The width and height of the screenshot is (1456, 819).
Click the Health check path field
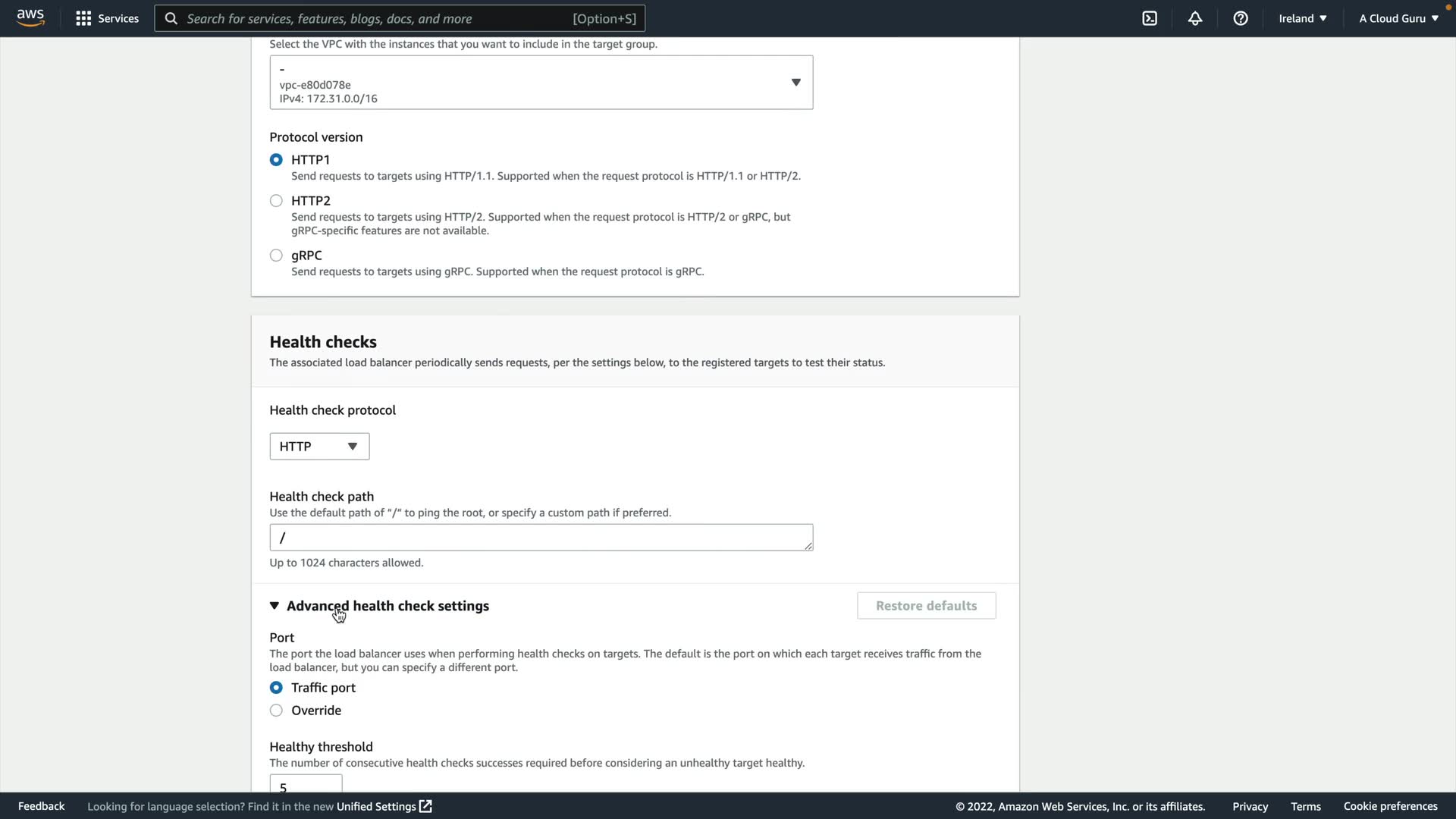coord(541,538)
